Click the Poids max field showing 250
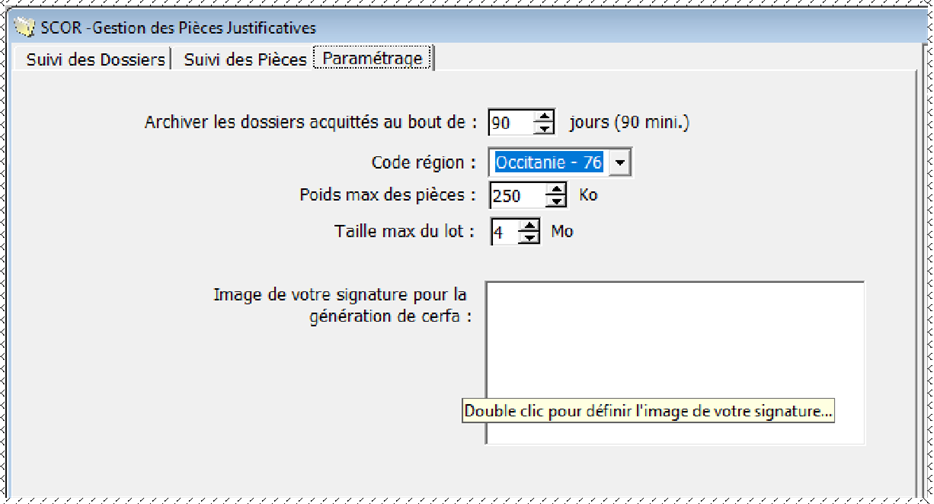This screenshot has height=504, width=934. click(518, 195)
